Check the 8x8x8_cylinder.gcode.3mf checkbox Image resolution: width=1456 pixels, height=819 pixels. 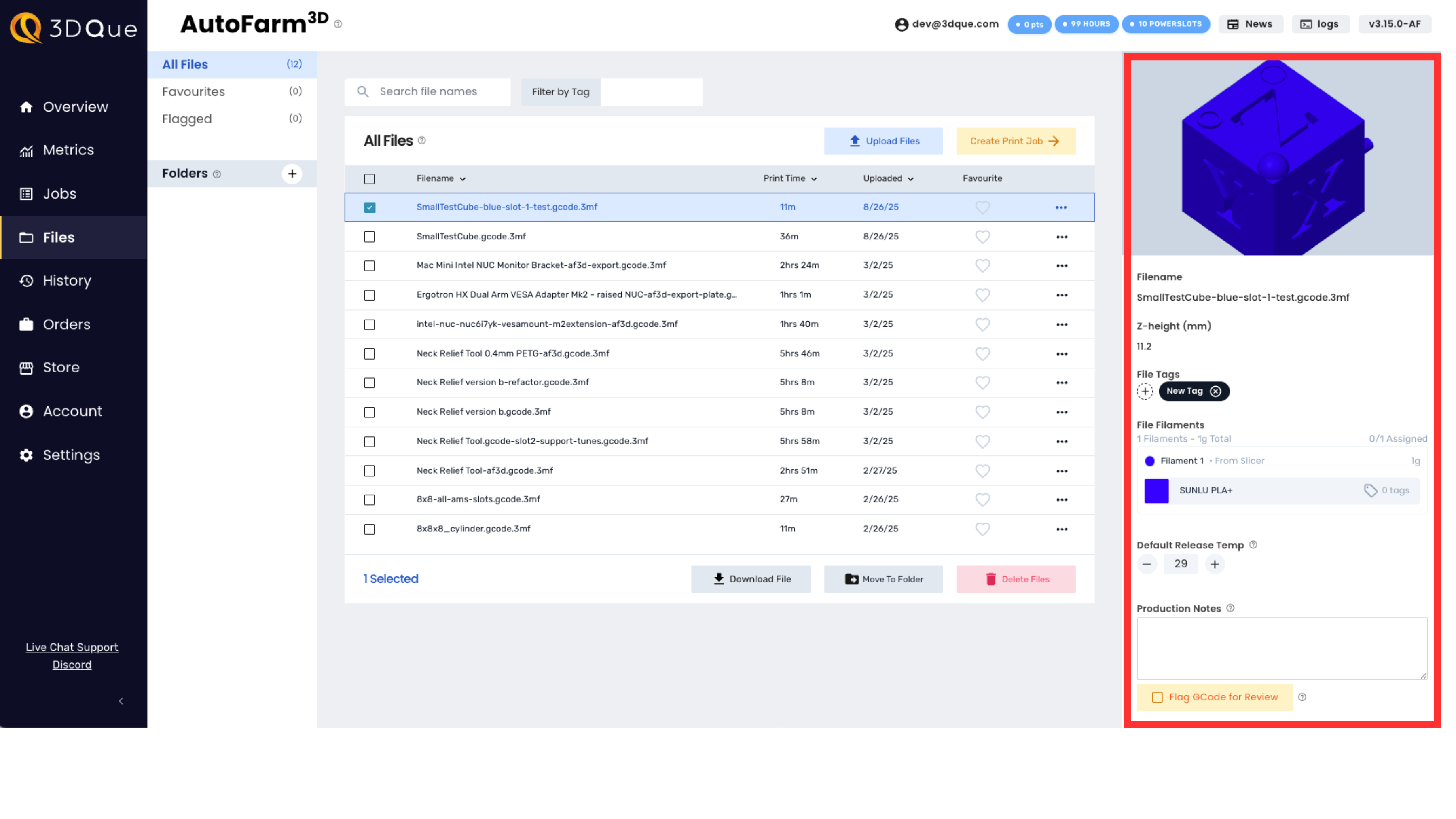369,529
